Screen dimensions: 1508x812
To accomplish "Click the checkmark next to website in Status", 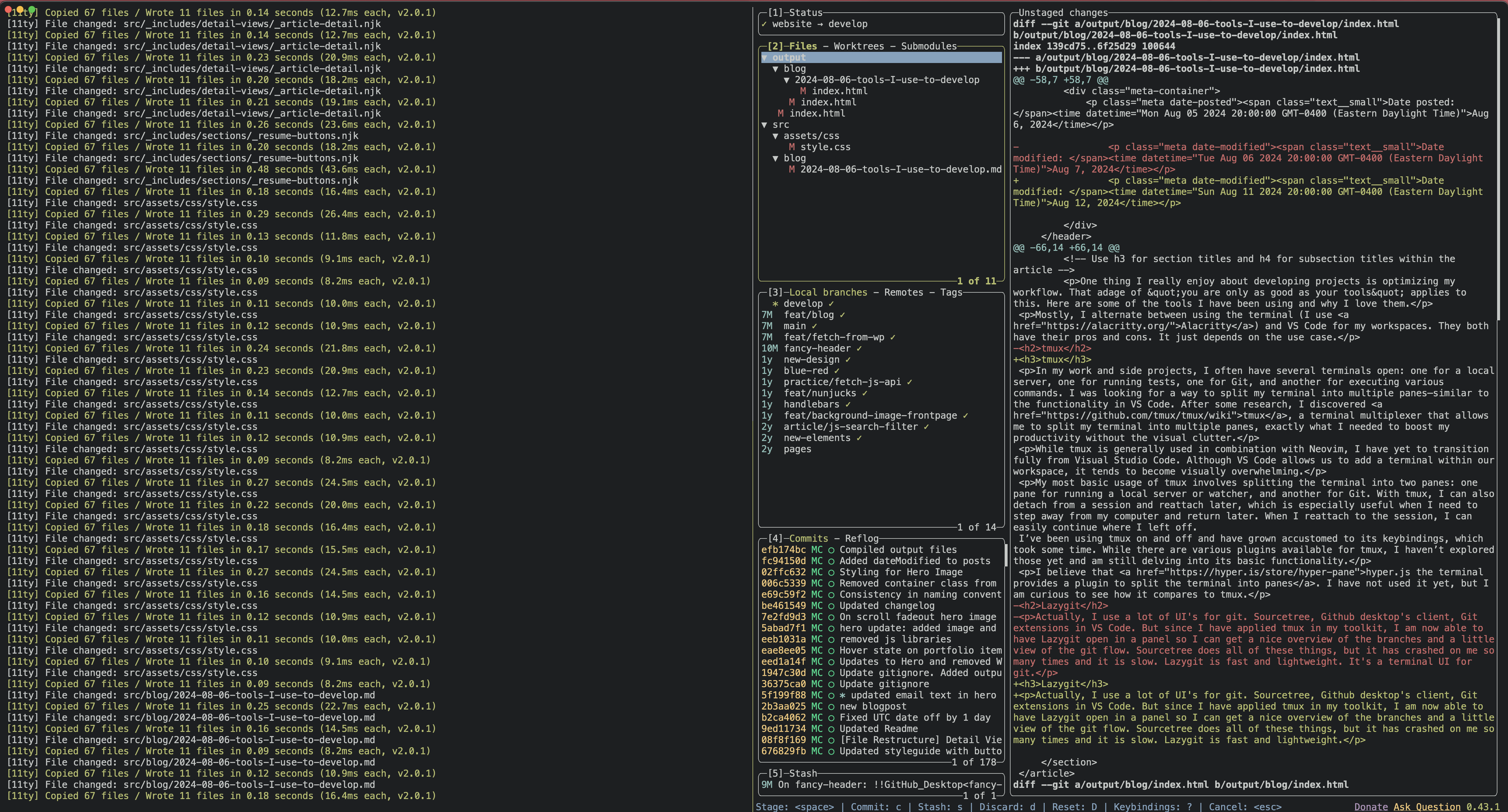I will click(764, 24).
